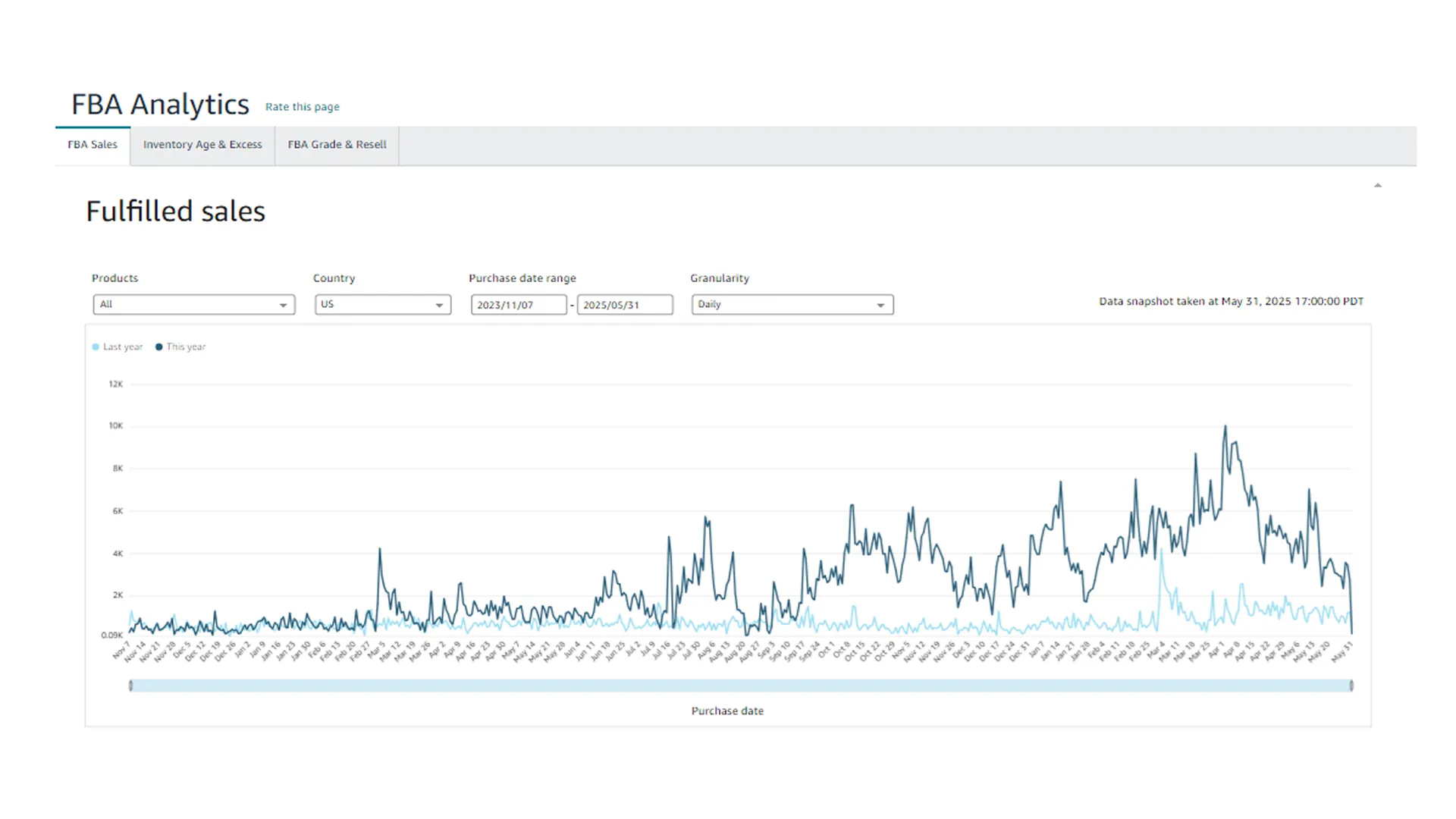
Task: Open the Products dropdown set to All
Action: click(x=193, y=305)
